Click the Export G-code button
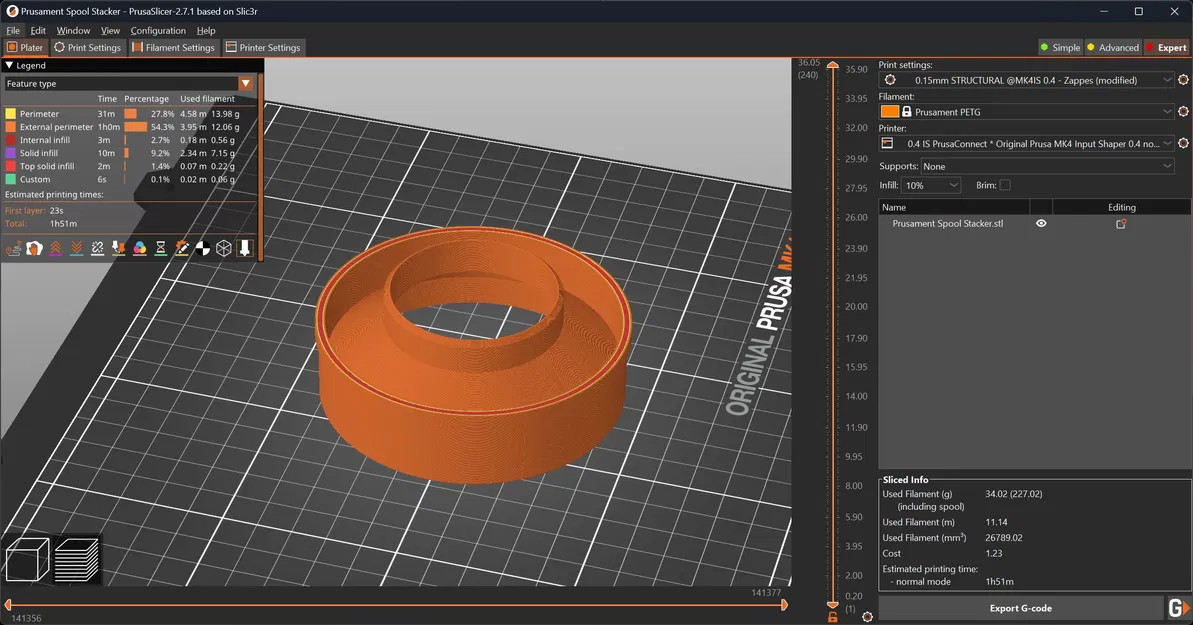The width and height of the screenshot is (1193, 625). [1020, 607]
